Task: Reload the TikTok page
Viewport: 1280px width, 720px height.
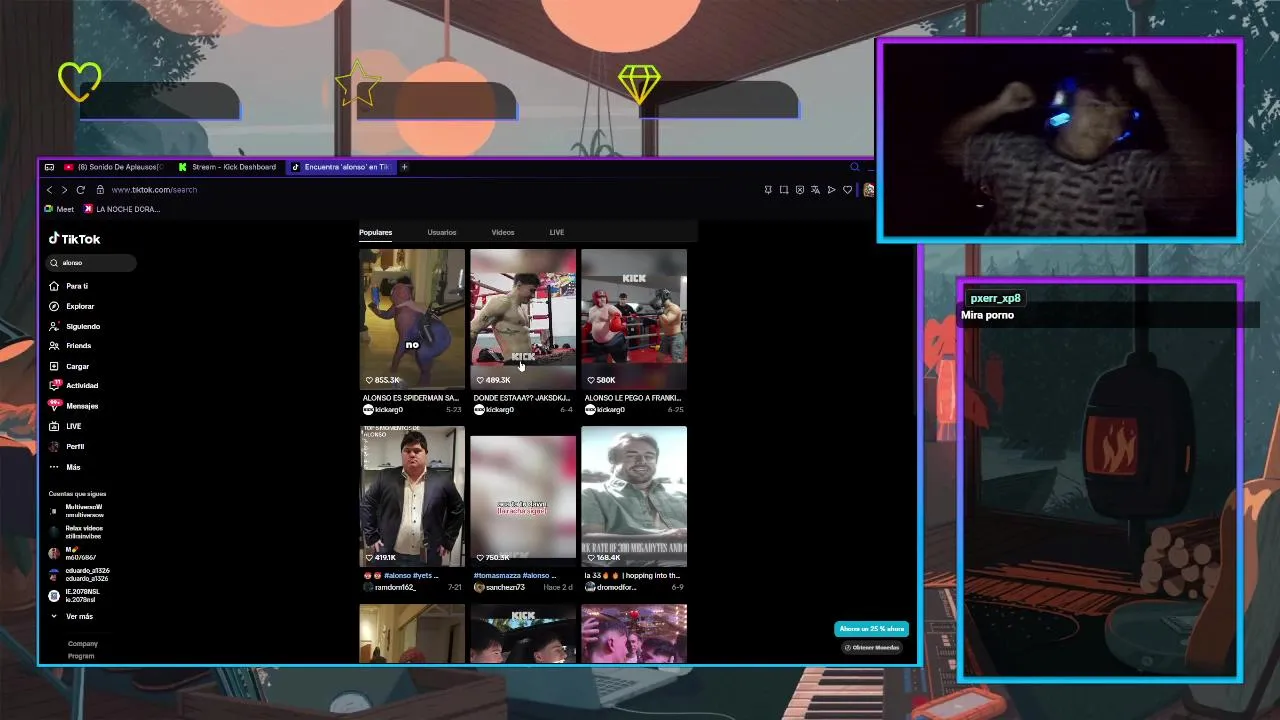Action: pyautogui.click(x=81, y=190)
